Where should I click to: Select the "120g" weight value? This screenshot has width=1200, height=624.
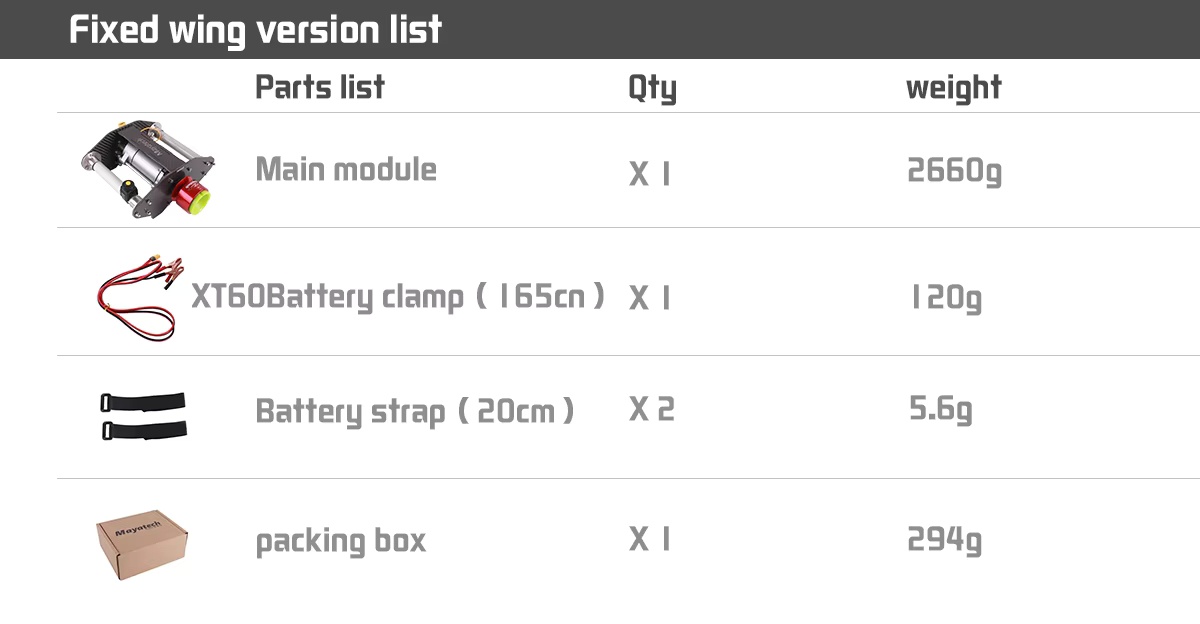pos(945,298)
